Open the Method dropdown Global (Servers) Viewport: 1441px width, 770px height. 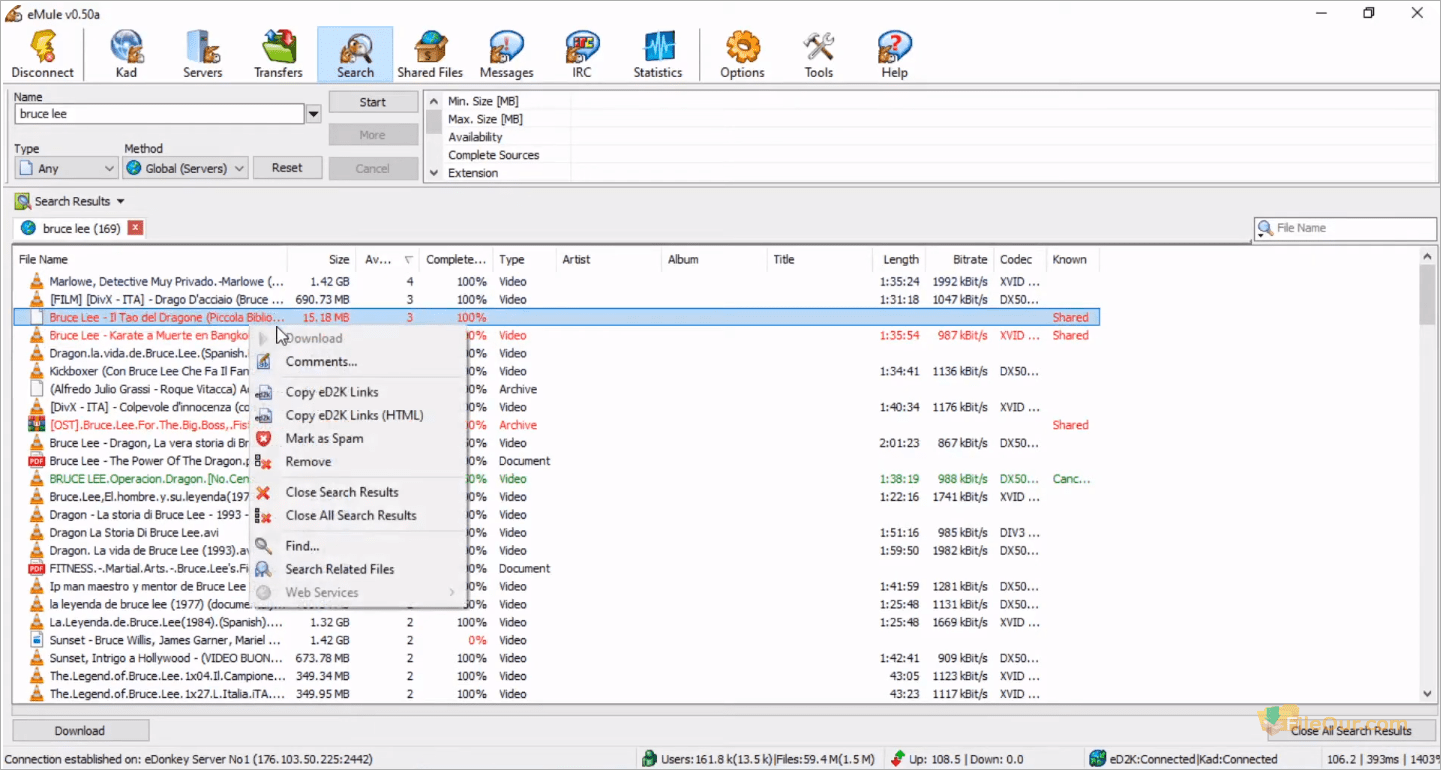pos(185,169)
